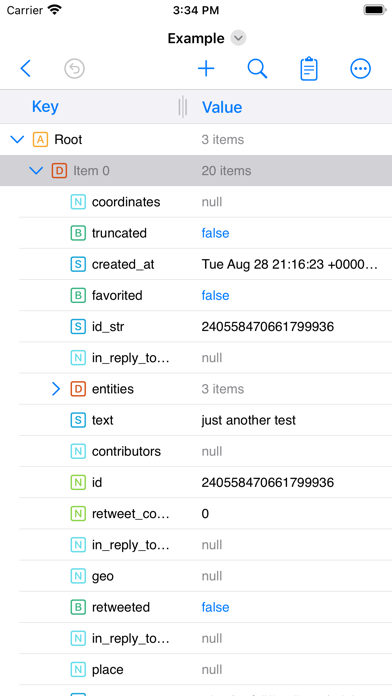This screenshot has height=696, width=392.
Task: Tap the '3 items' value of entities
Action: click(223, 389)
